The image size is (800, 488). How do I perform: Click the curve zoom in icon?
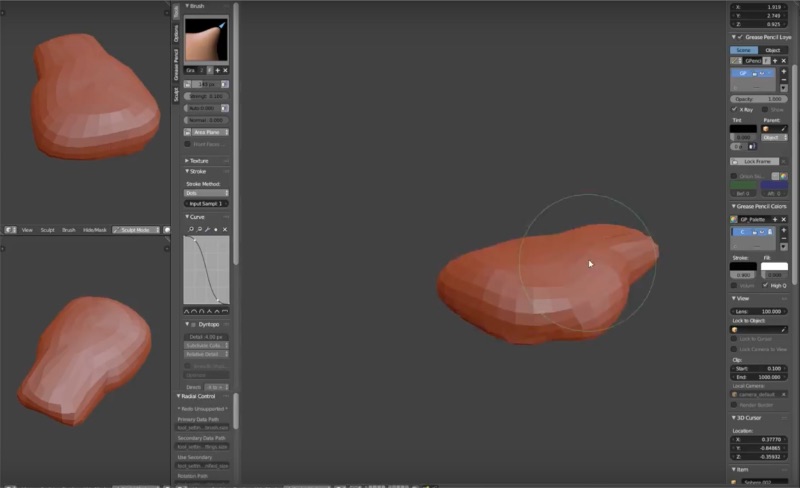(191, 230)
